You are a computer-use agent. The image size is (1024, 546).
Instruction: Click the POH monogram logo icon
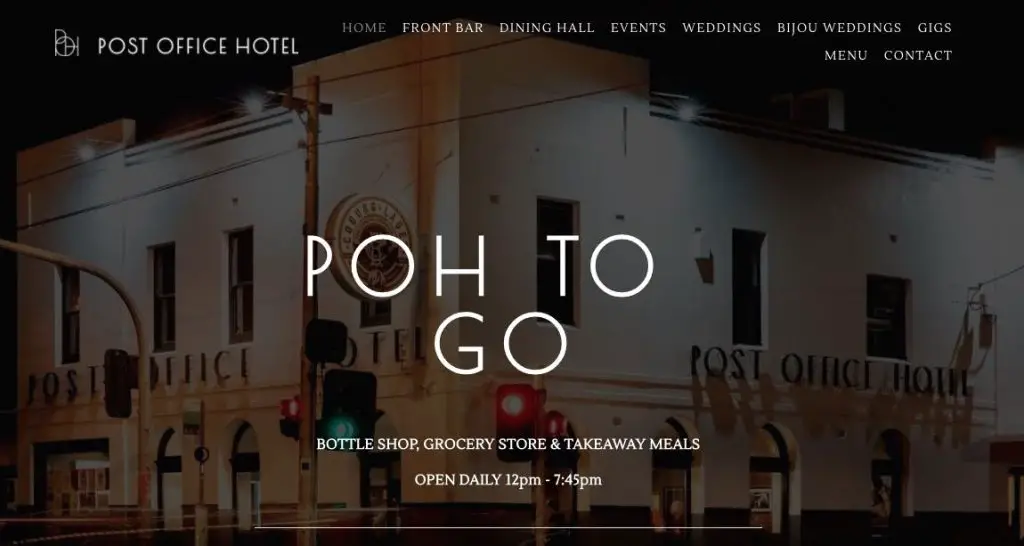(x=67, y=43)
